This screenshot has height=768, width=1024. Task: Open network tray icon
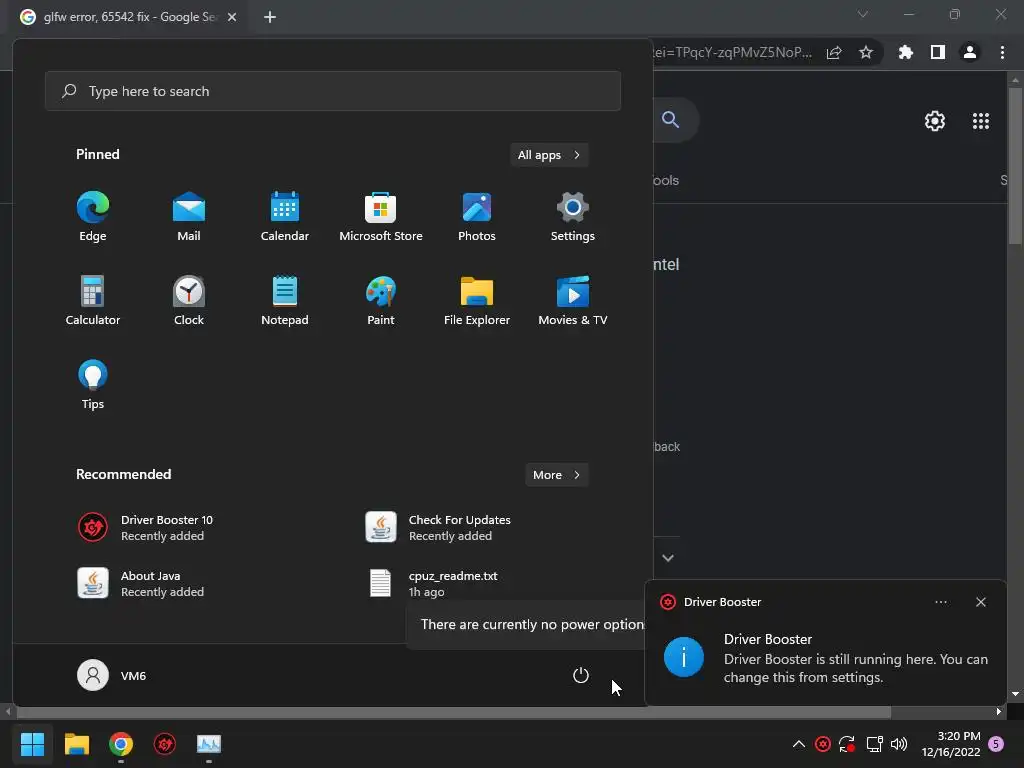pos(874,744)
